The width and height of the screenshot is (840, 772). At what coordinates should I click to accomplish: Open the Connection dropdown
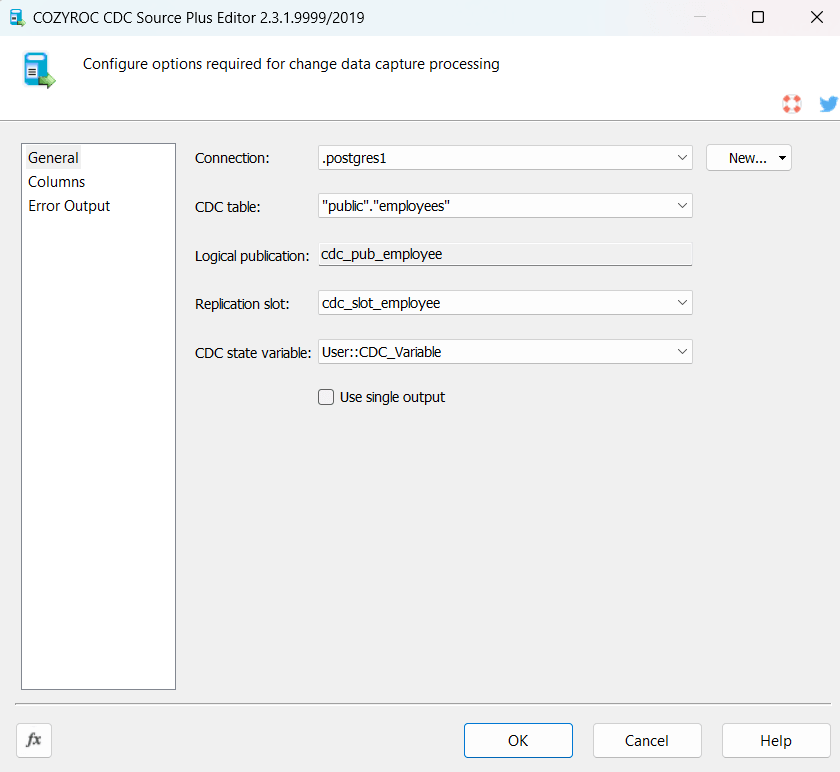(682, 158)
